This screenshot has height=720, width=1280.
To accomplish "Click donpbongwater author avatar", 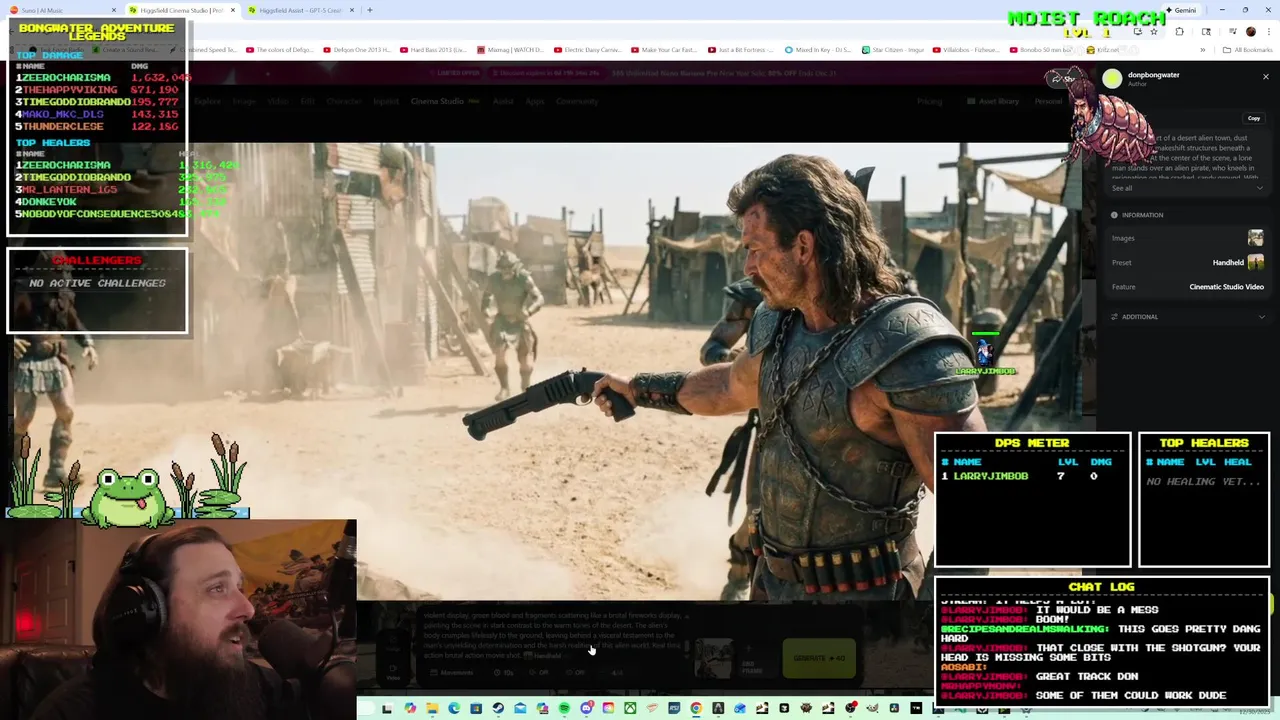I will [x=1112, y=79].
